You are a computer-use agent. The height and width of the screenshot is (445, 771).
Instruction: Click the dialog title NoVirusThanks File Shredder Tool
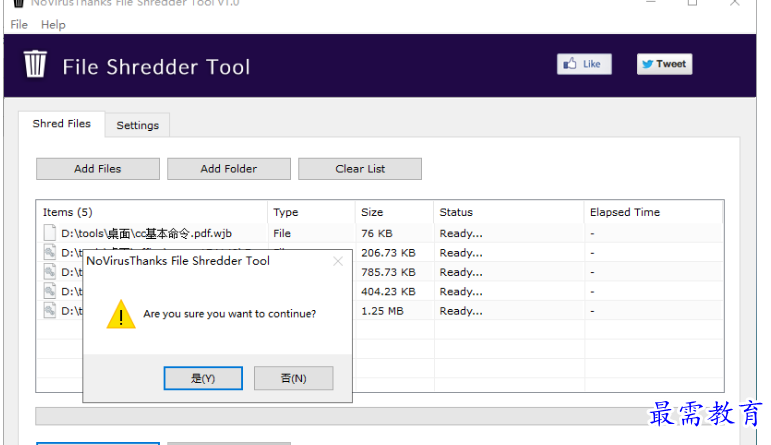click(x=178, y=261)
